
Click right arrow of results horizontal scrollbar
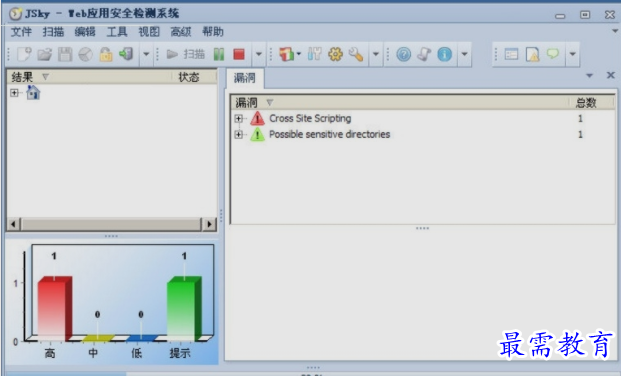pos(210,224)
